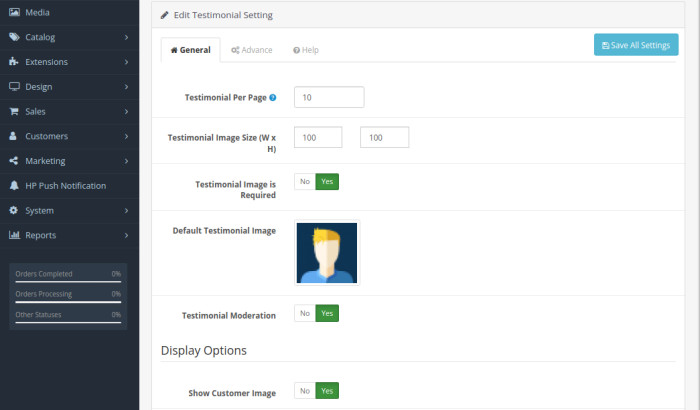Expand the System menu chevron
The height and width of the screenshot is (410, 700).
(x=126, y=210)
